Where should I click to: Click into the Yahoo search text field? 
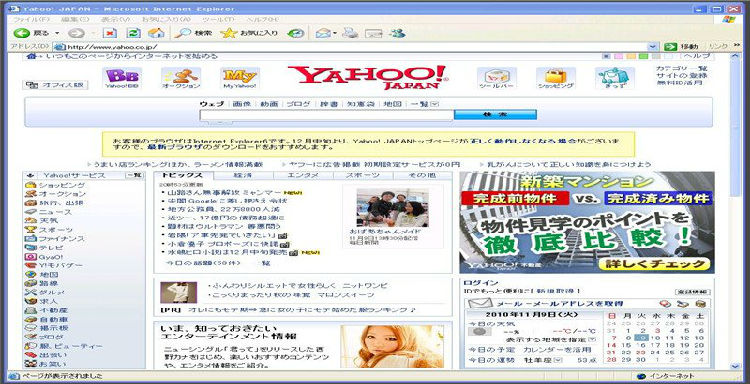click(x=327, y=115)
